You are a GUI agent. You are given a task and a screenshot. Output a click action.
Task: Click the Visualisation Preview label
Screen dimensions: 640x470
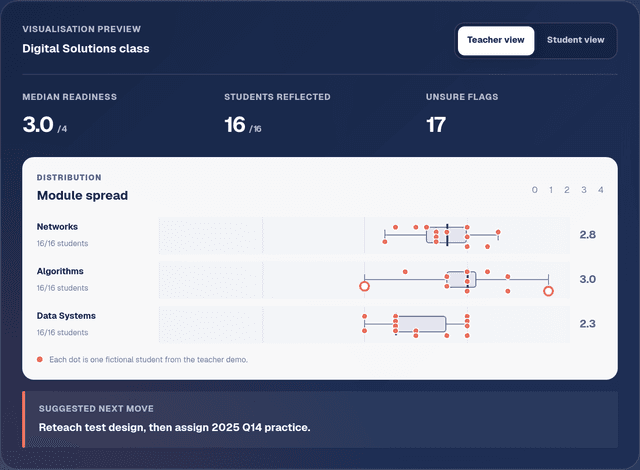pos(82,29)
